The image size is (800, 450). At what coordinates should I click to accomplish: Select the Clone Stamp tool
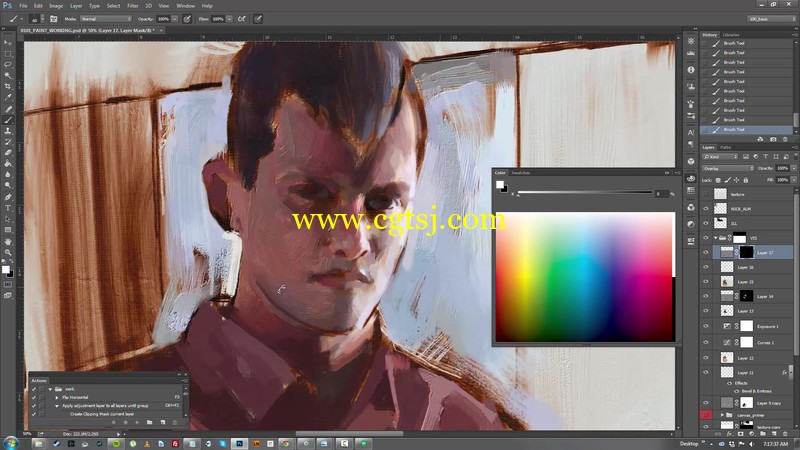pyautogui.click(x=8, y=131)
